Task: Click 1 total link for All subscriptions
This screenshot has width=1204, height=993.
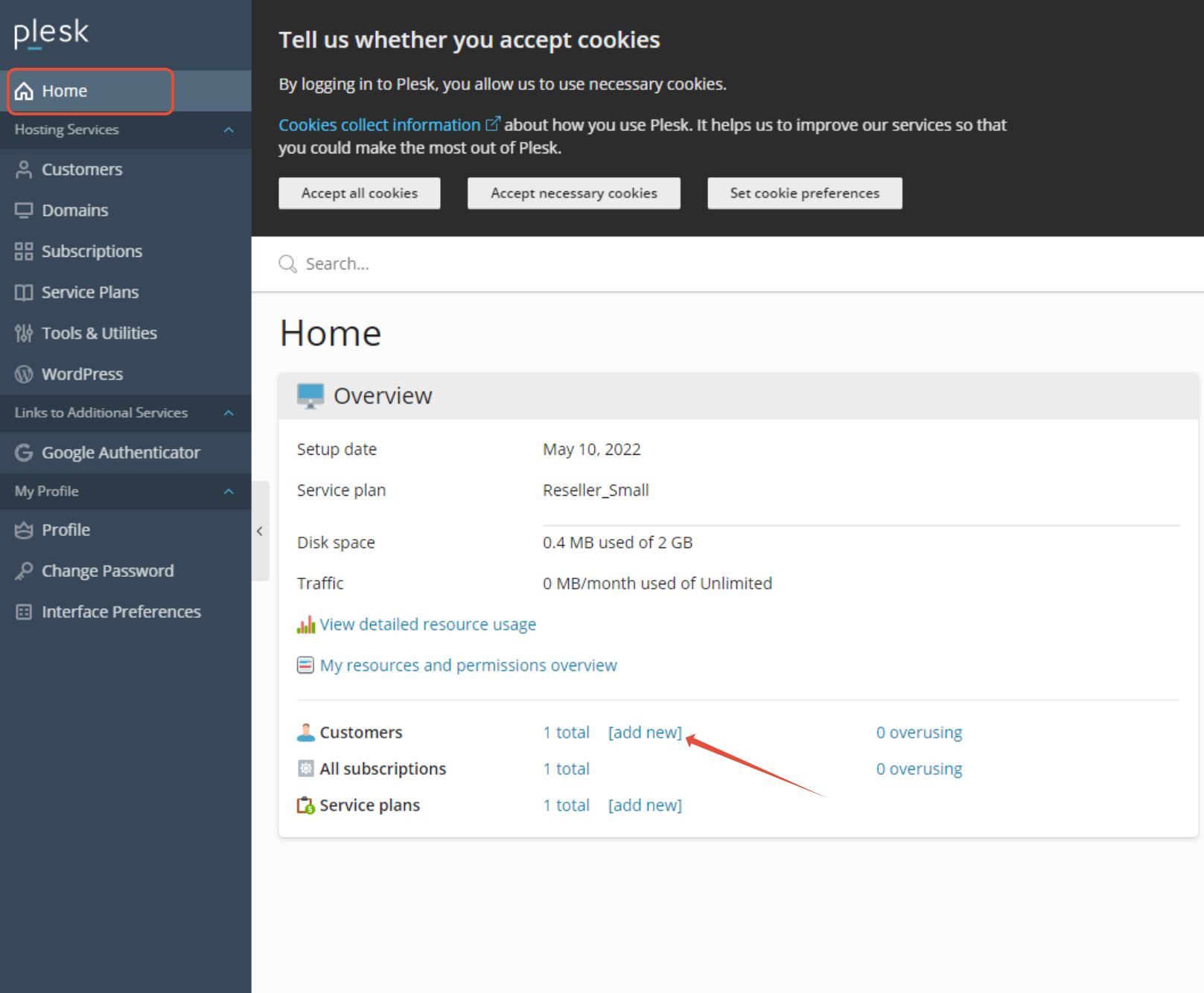Action: [x=567, y=768]
